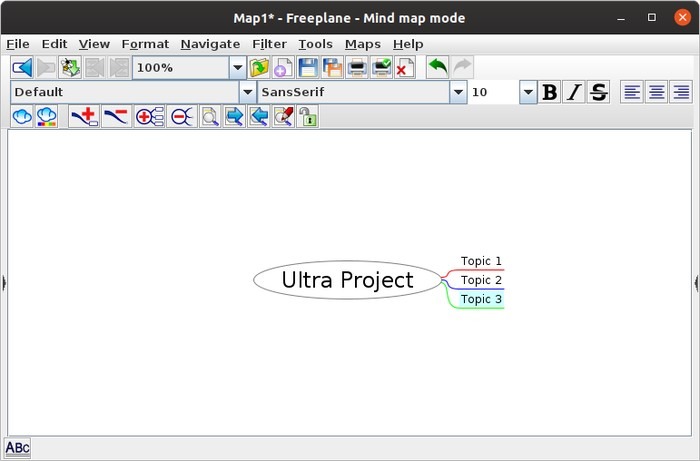Maximize the Freeplane window

(652, 17)
